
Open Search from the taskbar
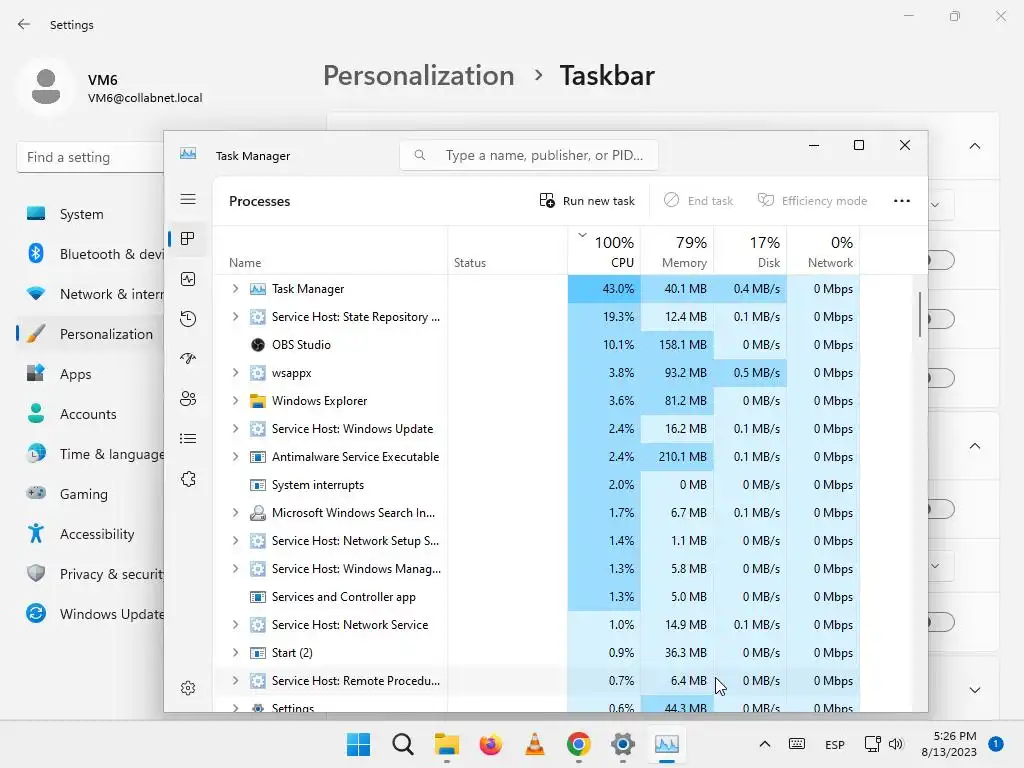click(403, 744)
